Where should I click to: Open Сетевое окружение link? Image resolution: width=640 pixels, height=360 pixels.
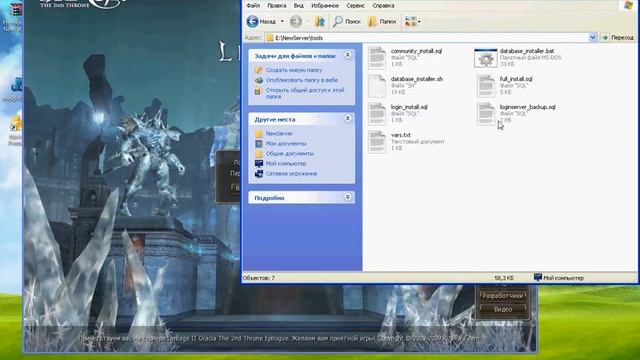coord(291,173)
